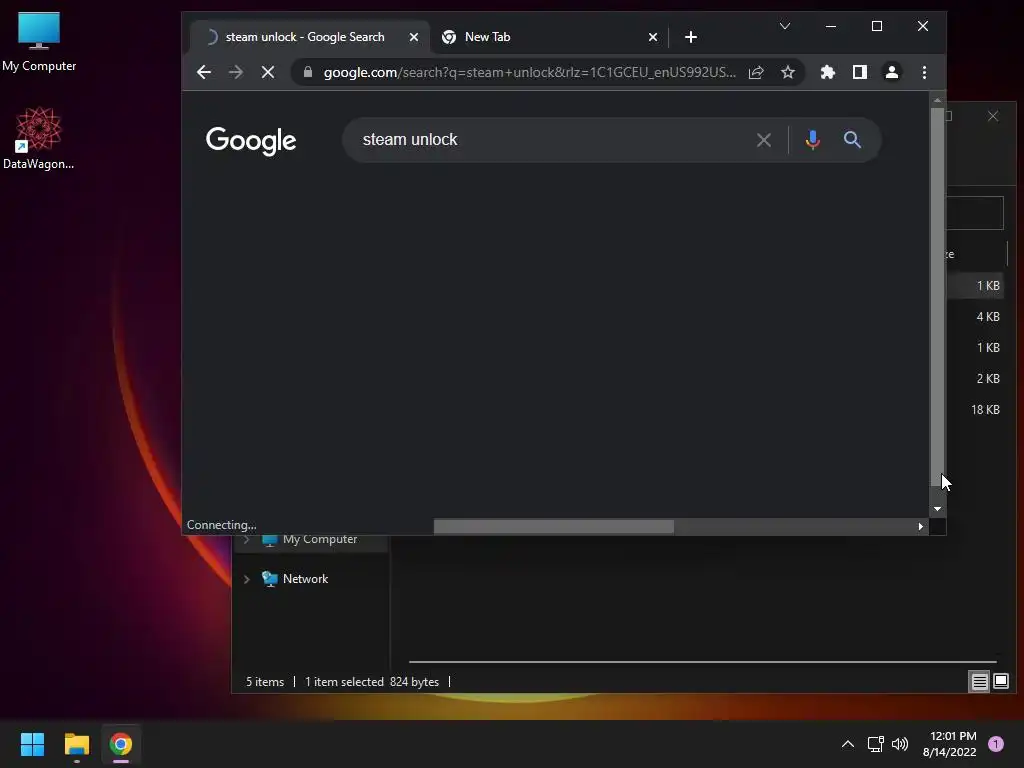The image size is (1024, 768).
Task: Open DataWagon desktop shortcut
Action: pyautogui.click(x=39, y=138)
